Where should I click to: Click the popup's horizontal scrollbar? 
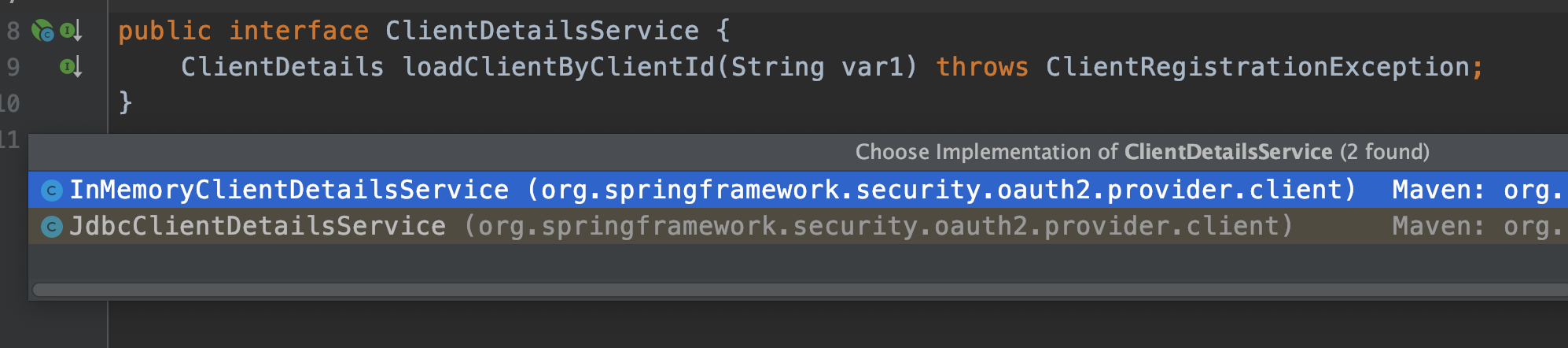click(x=800, y=290)
